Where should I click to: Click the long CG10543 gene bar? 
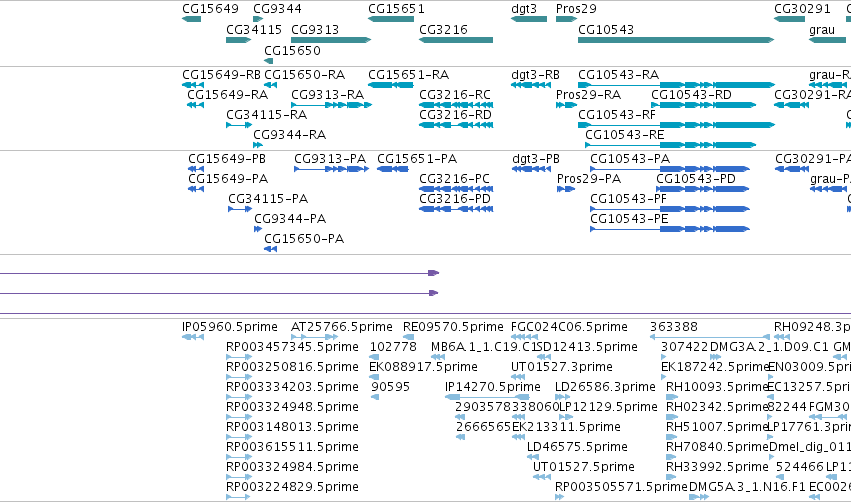pyautogui.click(x=676, y=40)
